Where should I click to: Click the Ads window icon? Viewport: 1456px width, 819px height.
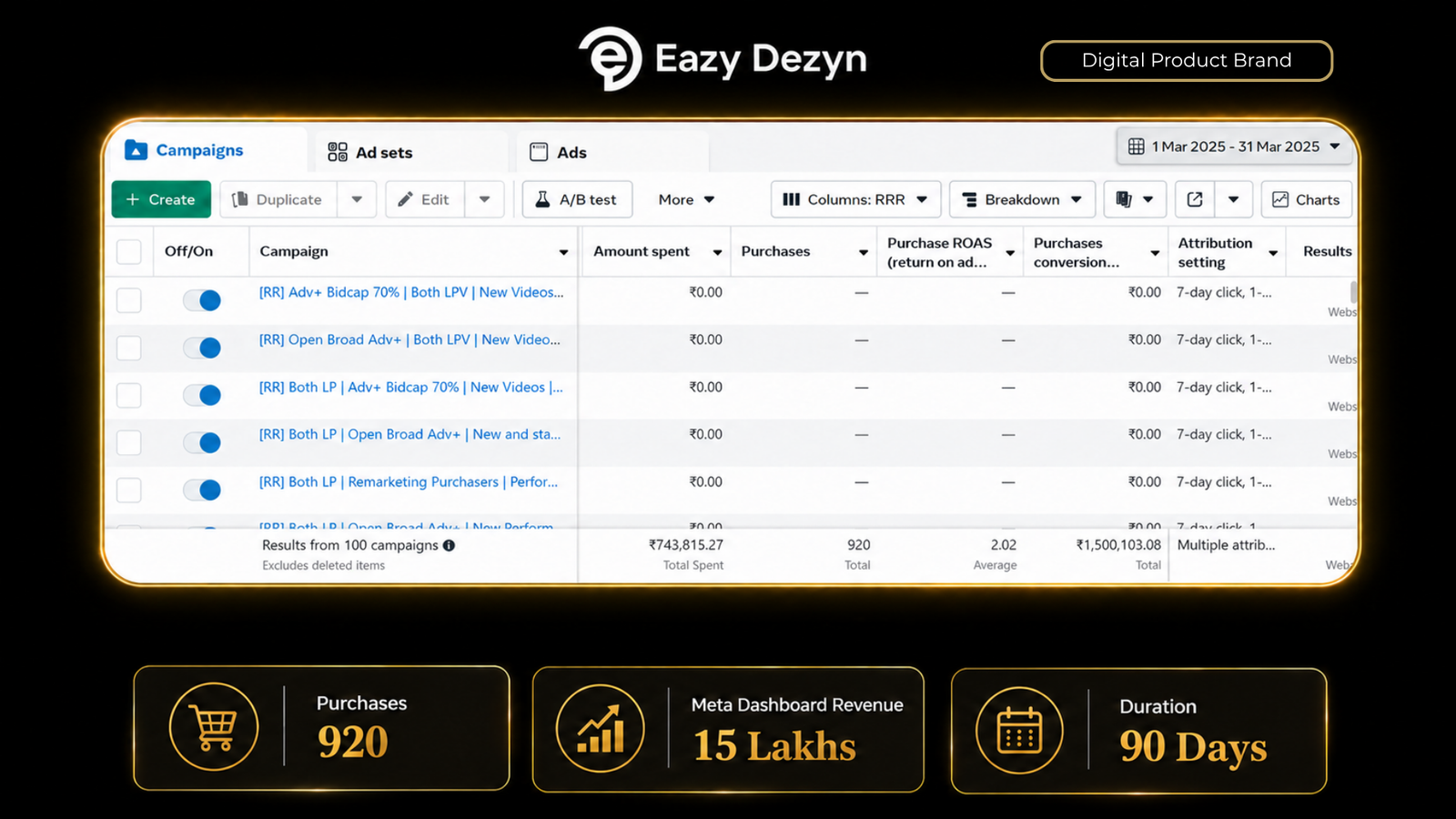click(539, 152)
